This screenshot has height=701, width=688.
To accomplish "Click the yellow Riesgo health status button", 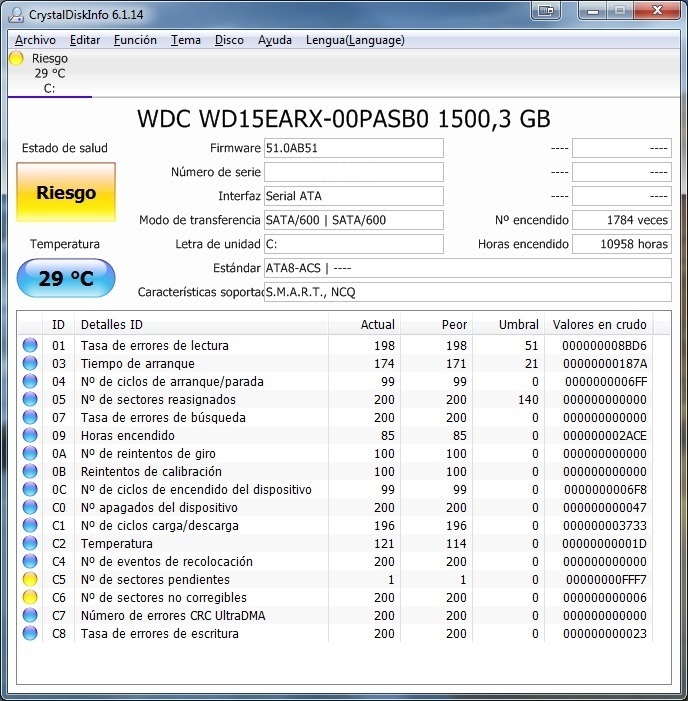I will [66, 192].
